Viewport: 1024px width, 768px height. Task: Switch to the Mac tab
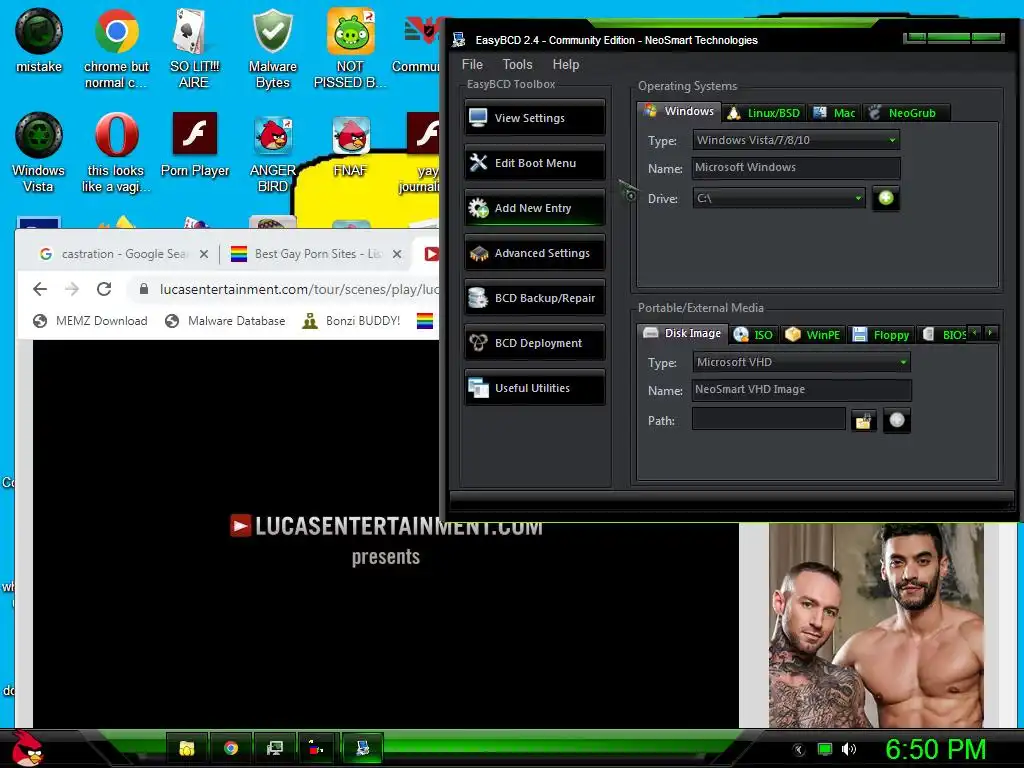[x=835, y=113]
